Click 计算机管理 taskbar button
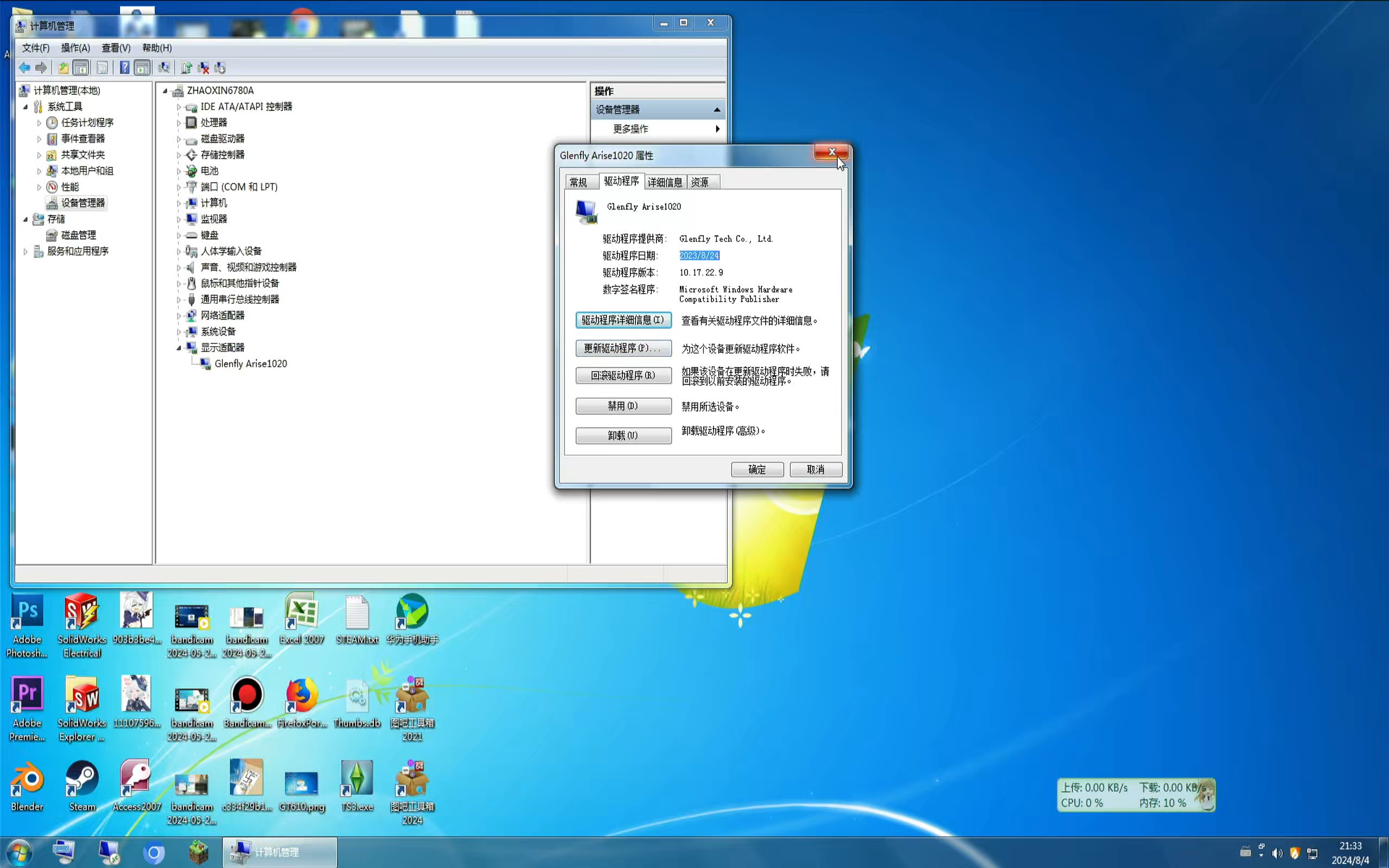 pos(279,852)
